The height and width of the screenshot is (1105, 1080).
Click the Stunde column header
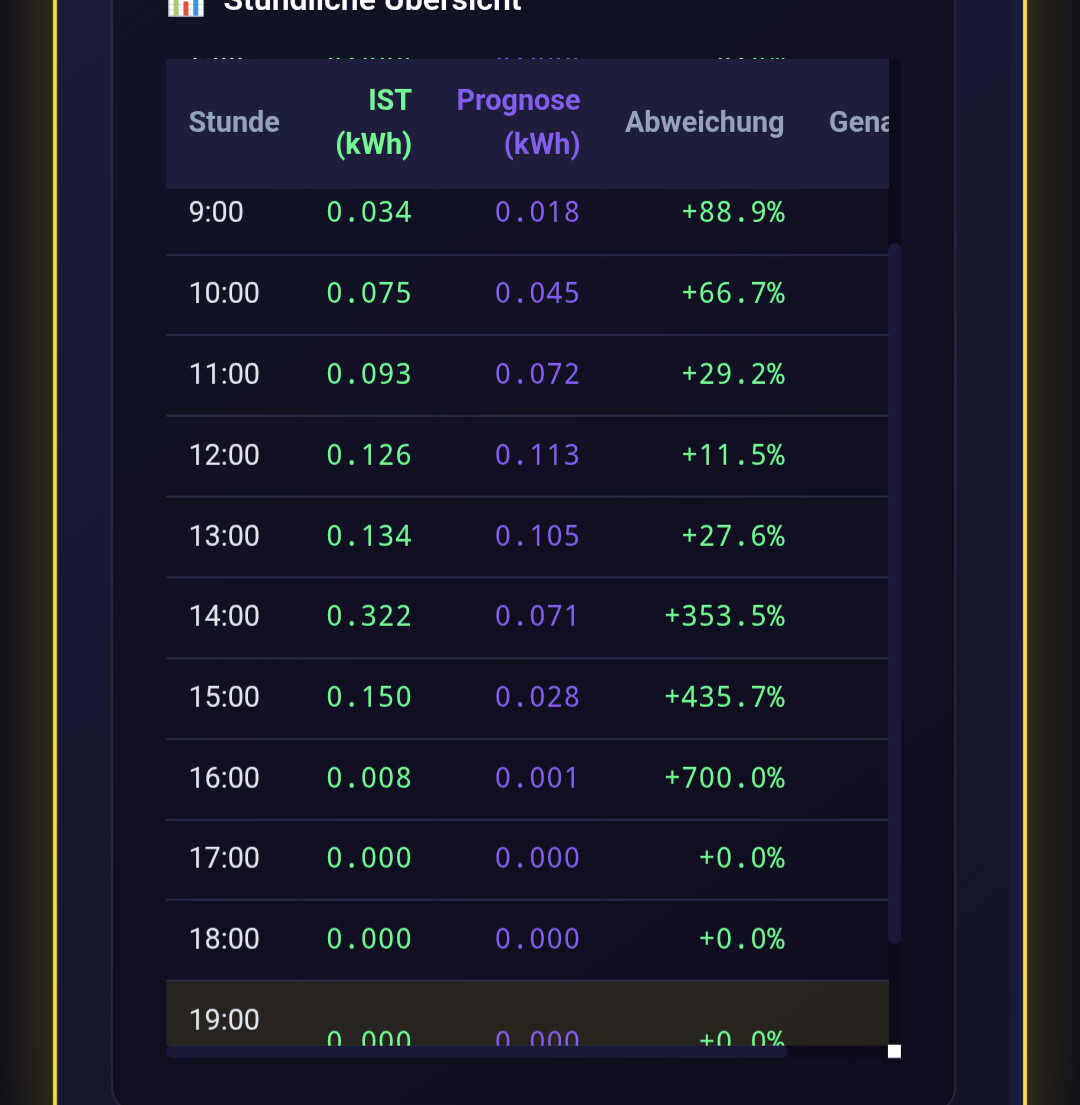(234, 122)
